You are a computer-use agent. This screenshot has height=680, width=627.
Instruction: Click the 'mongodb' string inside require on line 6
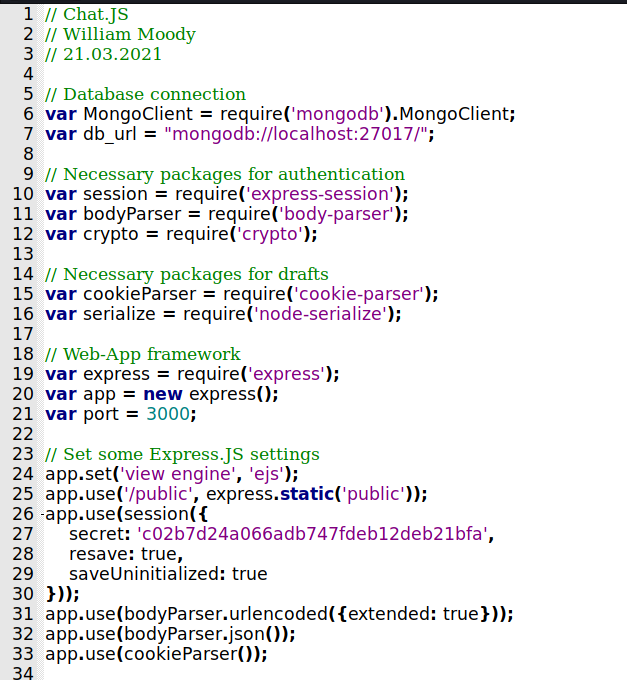click(x=337, y=114)
